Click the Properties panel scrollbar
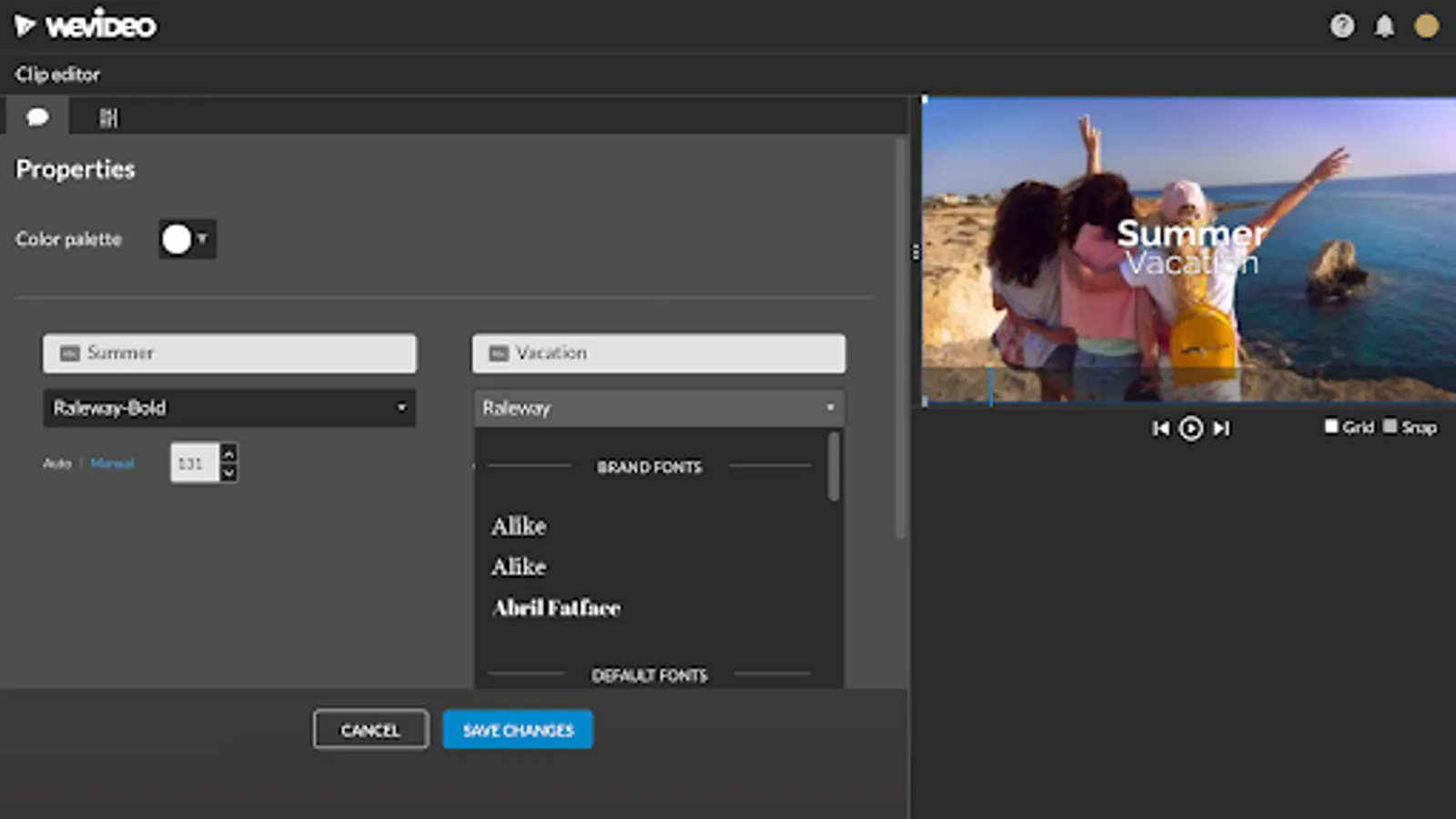The height and width of the screenshot is (819, 1456). pos(900,337)
